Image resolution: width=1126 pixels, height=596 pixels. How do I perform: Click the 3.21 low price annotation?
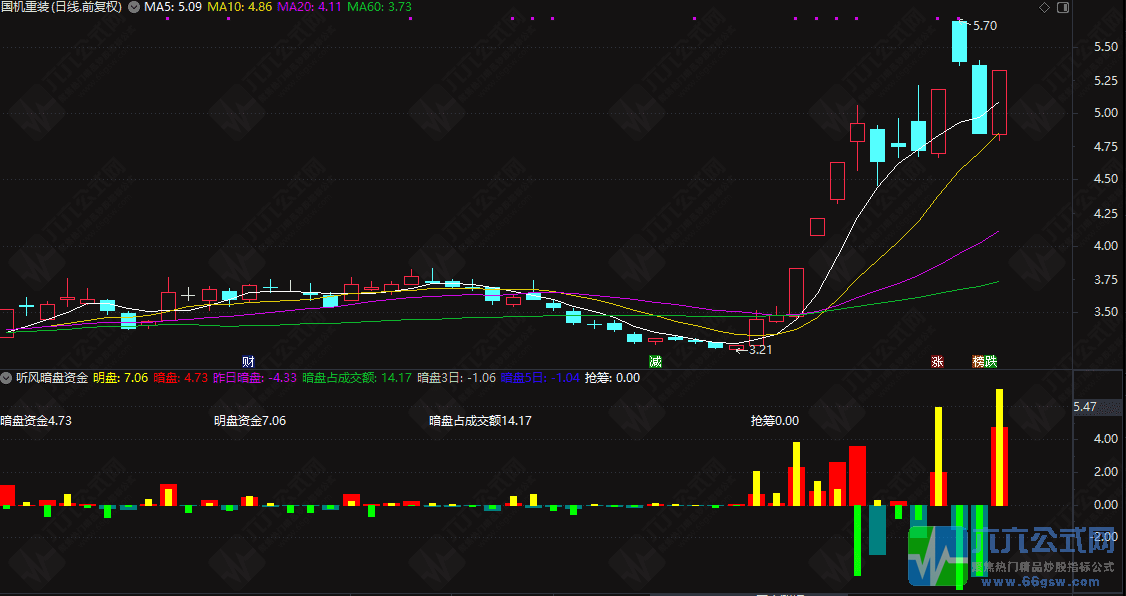pyautogui.click(x=759, y=350)
